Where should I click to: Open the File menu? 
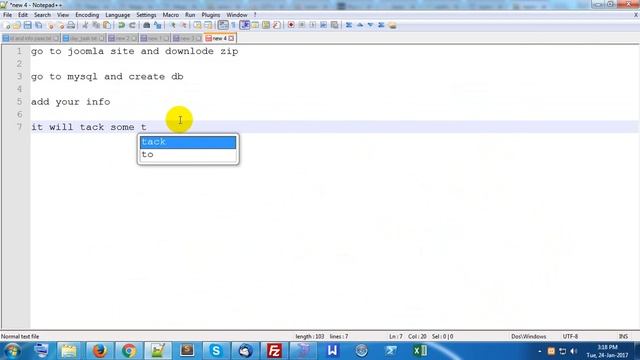7,15
